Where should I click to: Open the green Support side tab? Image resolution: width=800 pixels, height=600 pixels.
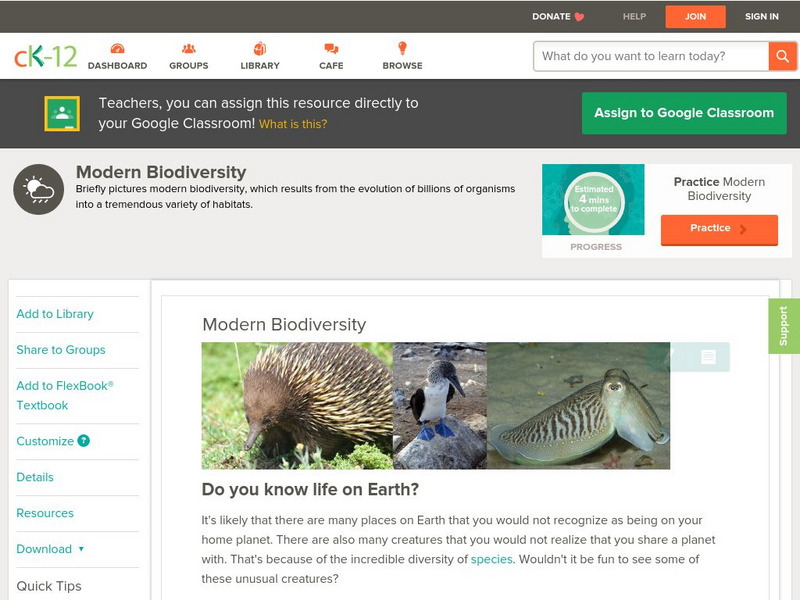pyautogui.click(x=784, y=326)
